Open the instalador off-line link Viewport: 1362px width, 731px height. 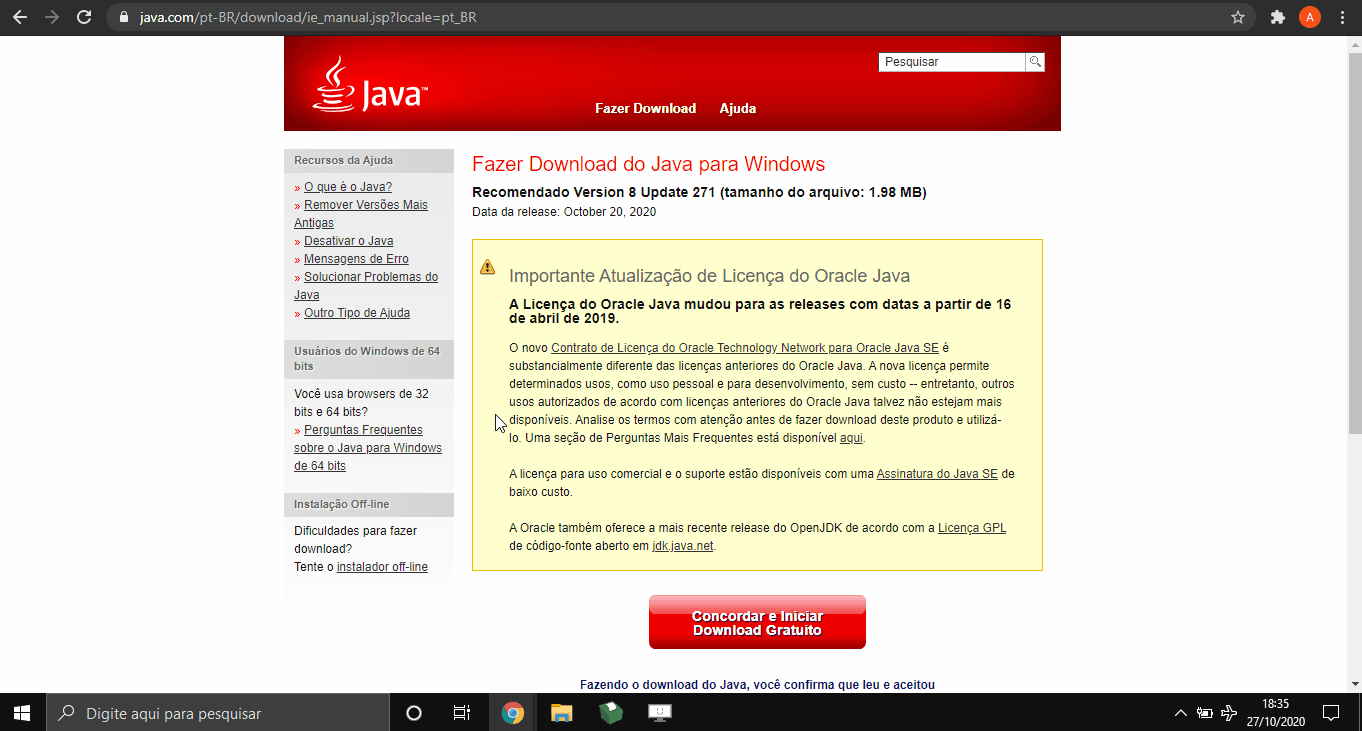coord(381,566)
